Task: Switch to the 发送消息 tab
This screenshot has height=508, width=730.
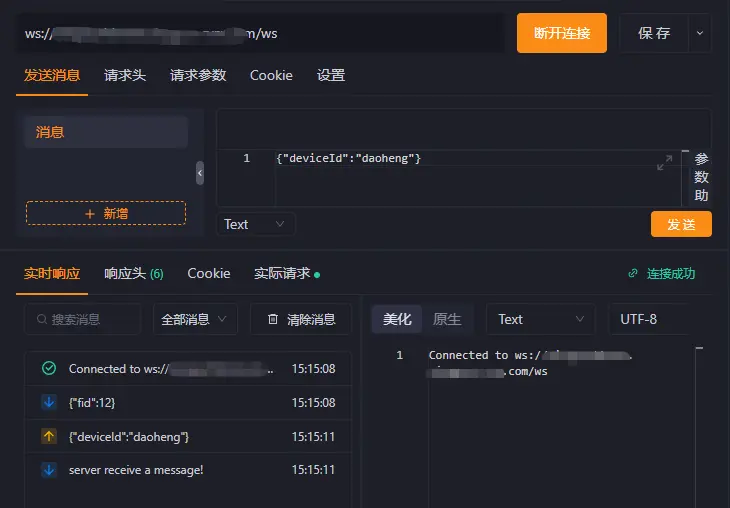Action: 52,75
